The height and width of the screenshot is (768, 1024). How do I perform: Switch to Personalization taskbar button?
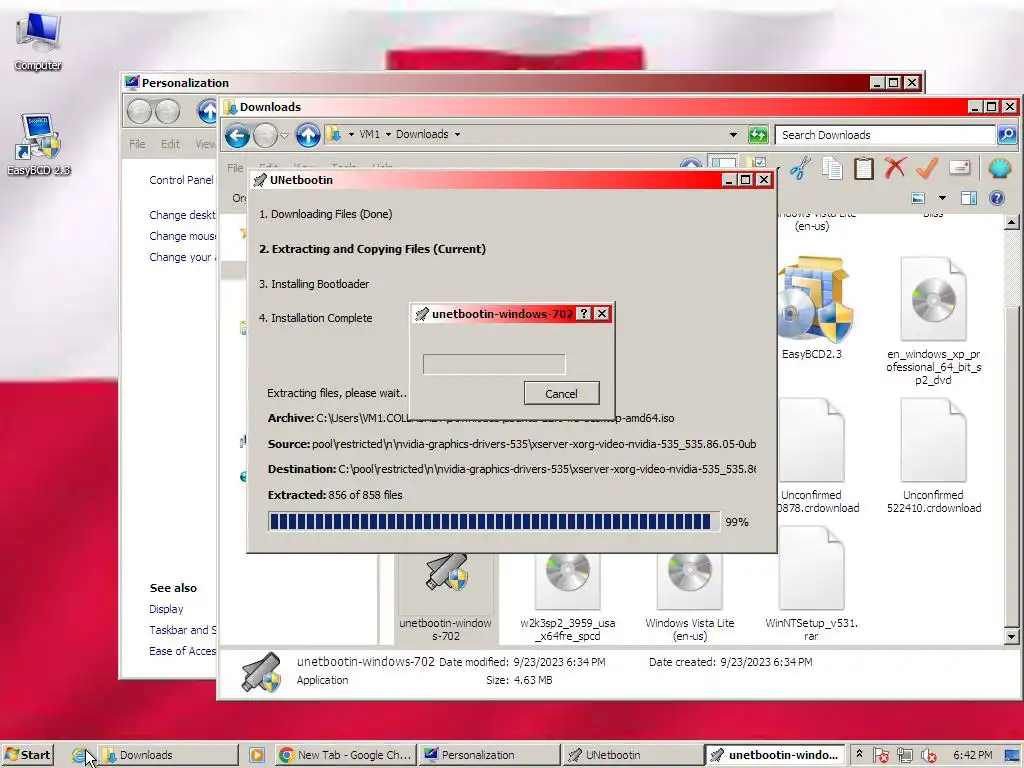click(x=489, y=755)
